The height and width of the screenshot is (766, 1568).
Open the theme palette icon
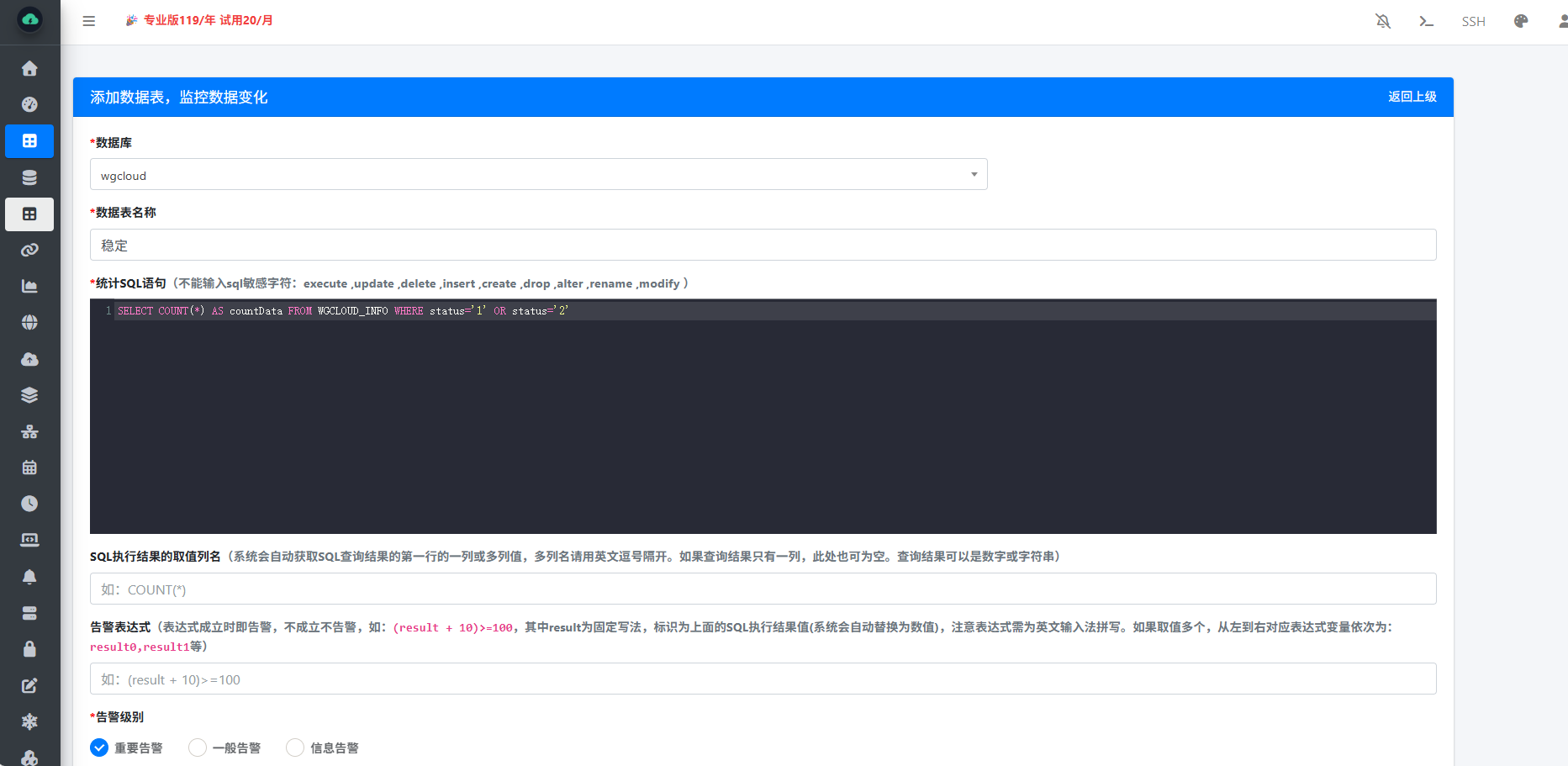[x=1521, y=21]
